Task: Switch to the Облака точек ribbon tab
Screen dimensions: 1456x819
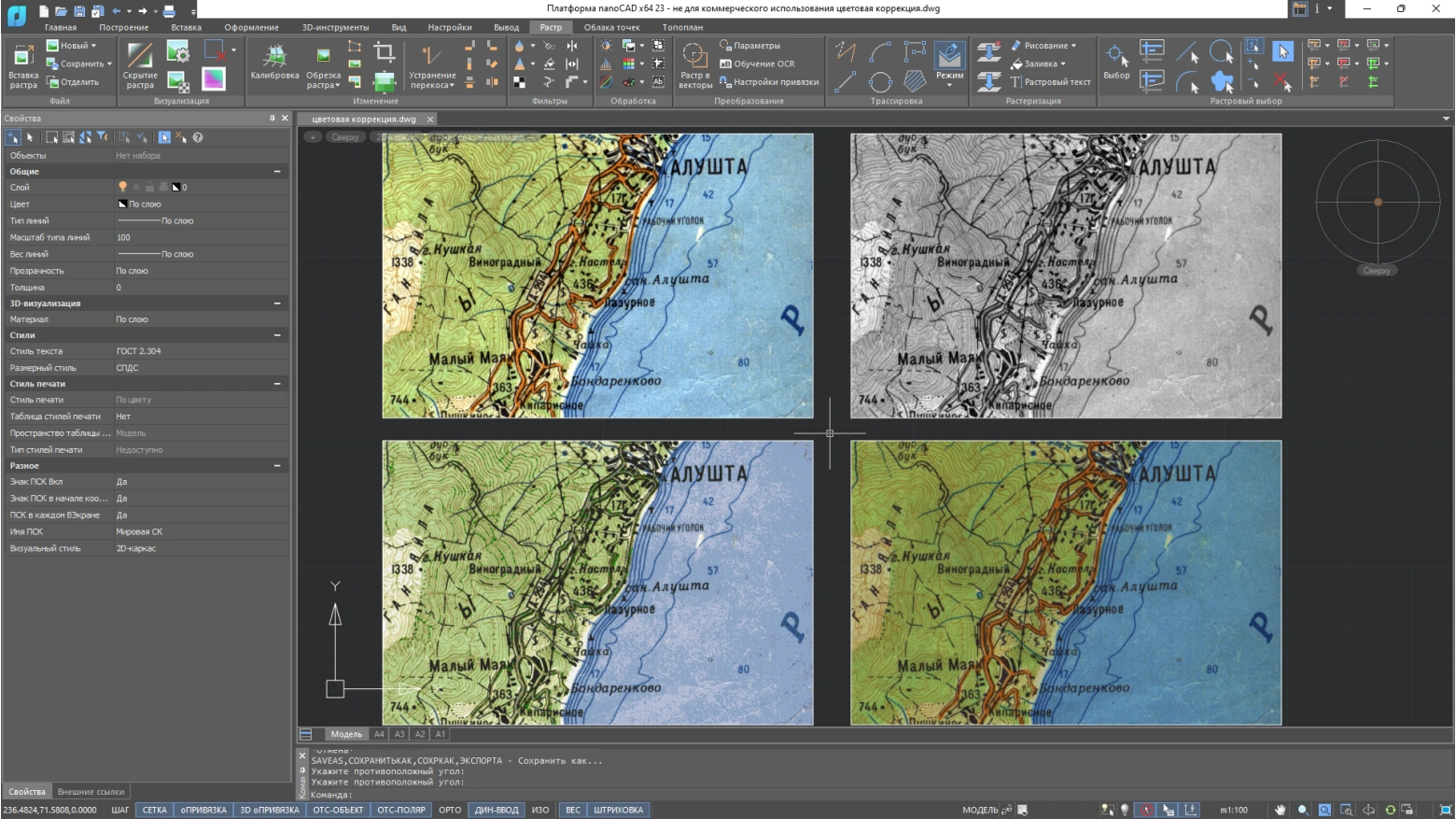Action: (x=611, y=27)
